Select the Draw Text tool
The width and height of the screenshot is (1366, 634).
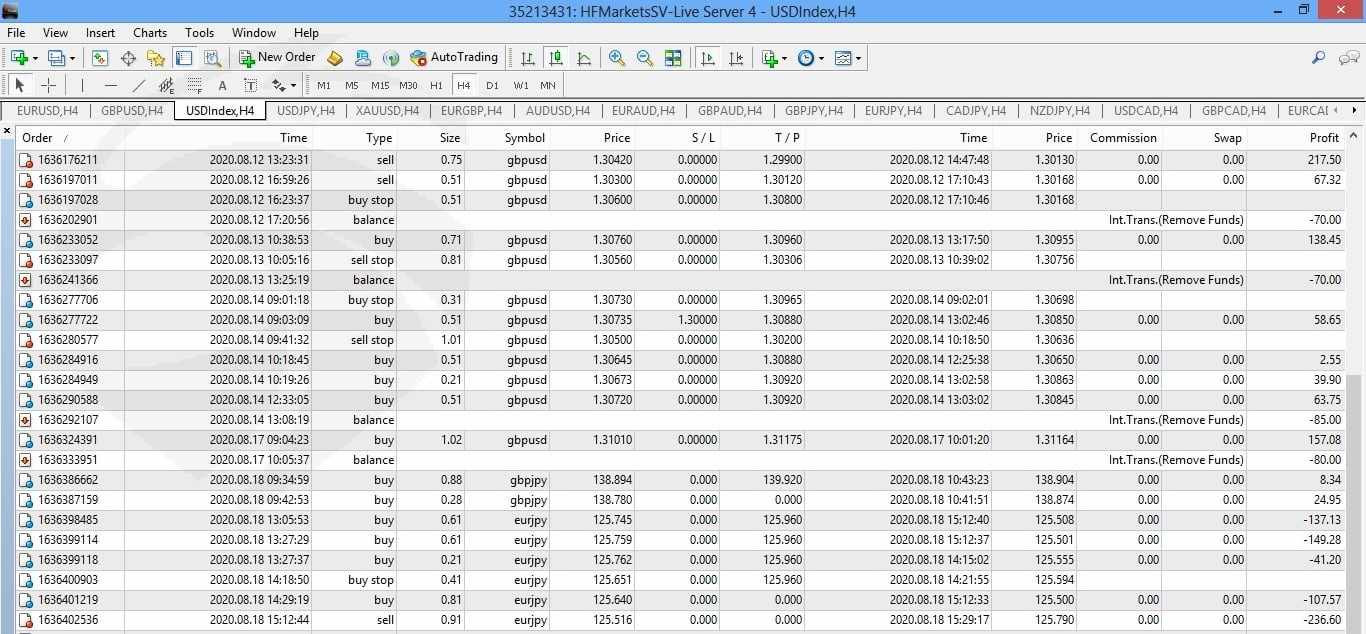coord(222,85)
